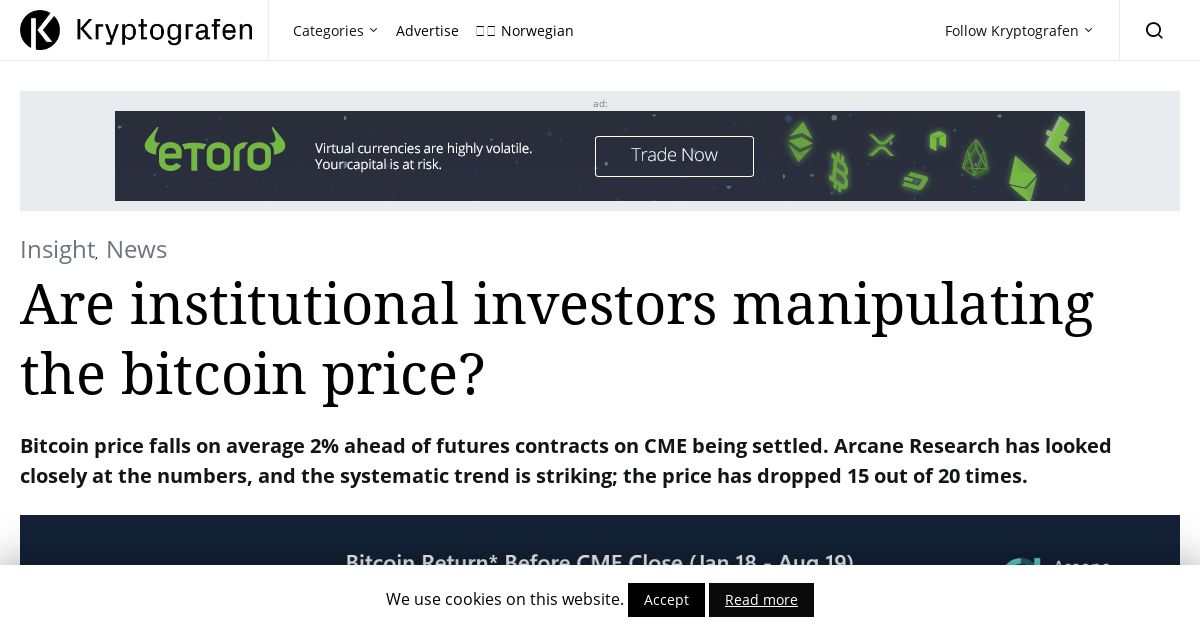Click the eToro logo in the ad banner
This screenshot has height=630, width=1200.
tap(215, 149)
